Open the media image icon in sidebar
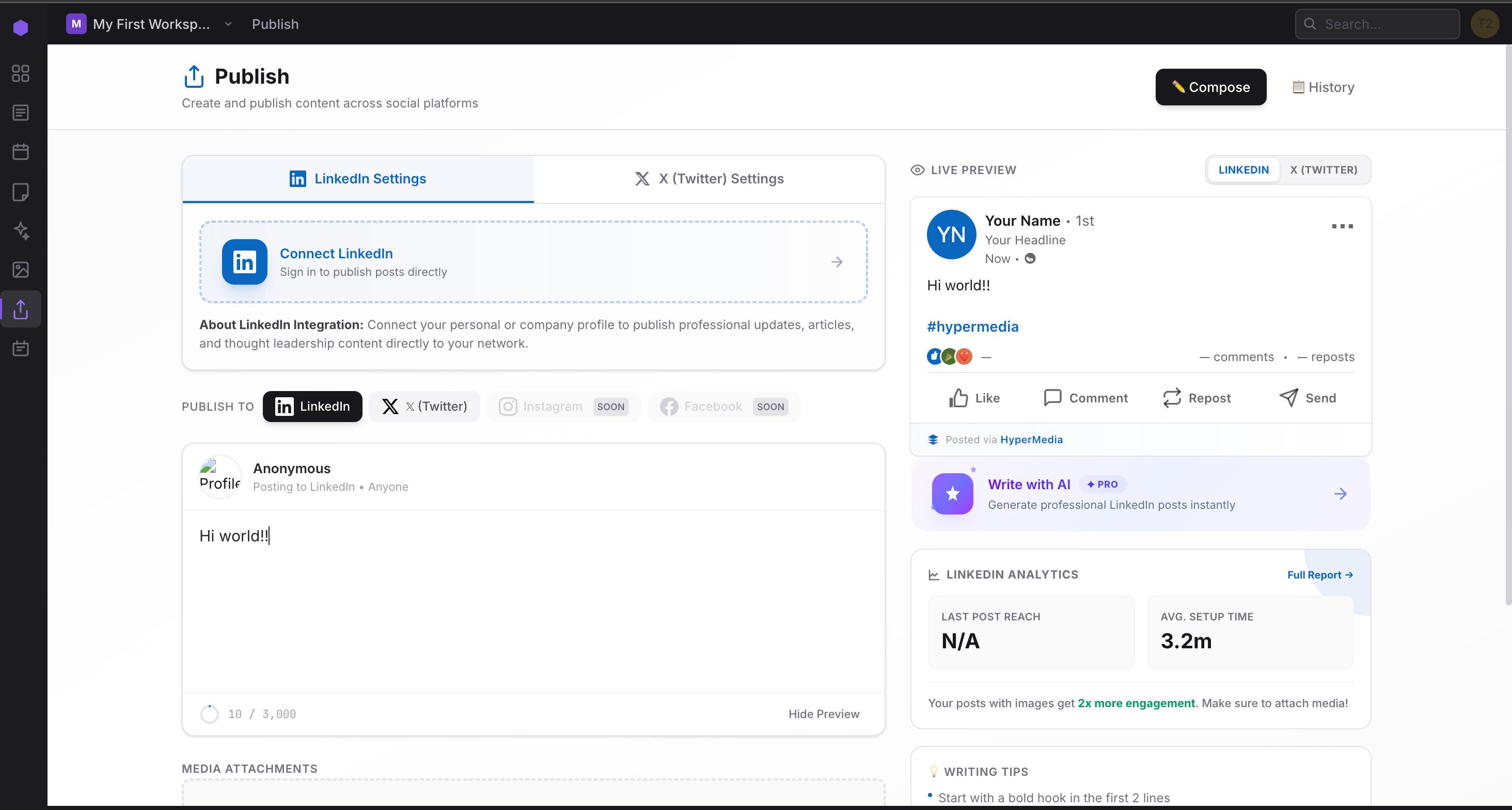 (21, 270)
